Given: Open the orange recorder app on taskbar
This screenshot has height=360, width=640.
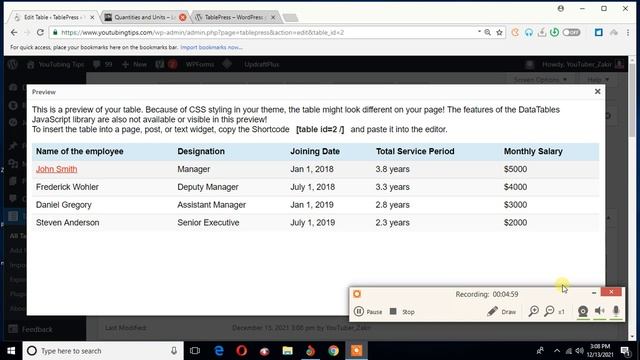Looking at the screenshot, I should coord(356,351).
